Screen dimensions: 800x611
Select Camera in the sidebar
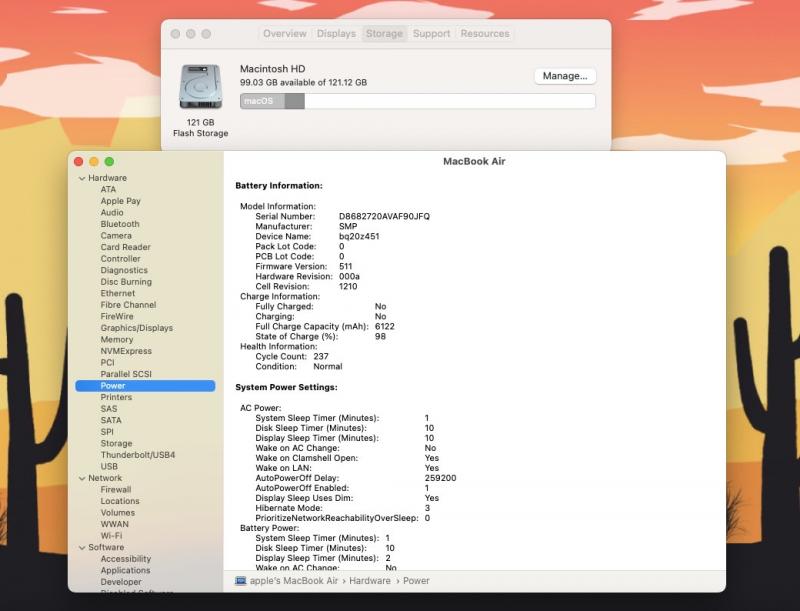(x=116, y=236)
